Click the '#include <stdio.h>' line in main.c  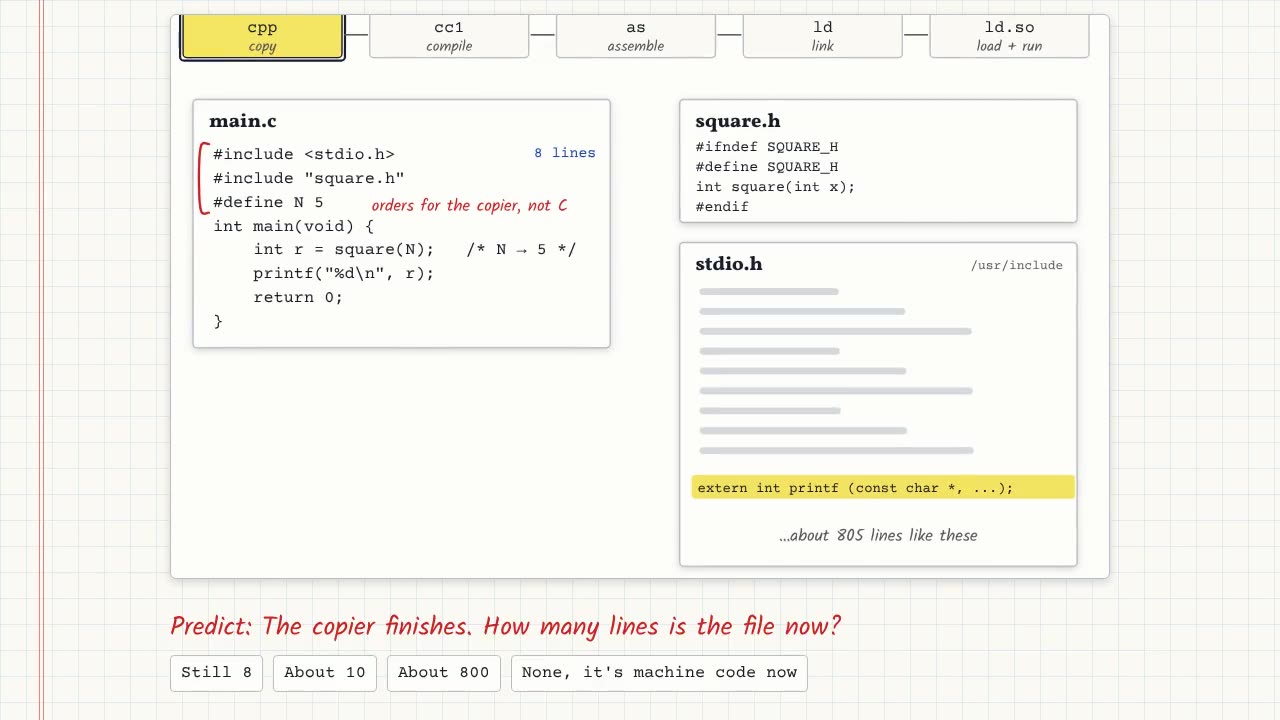[304, 154]
